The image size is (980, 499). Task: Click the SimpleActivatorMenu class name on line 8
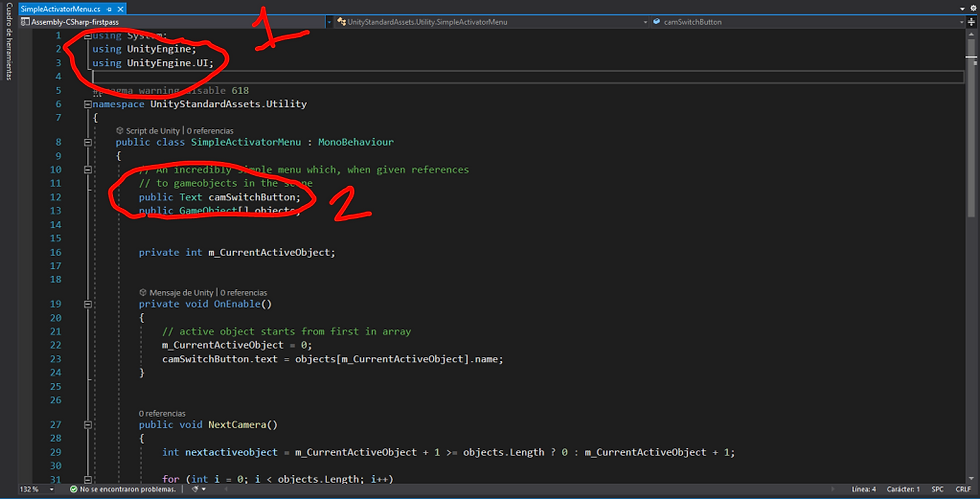246,143
